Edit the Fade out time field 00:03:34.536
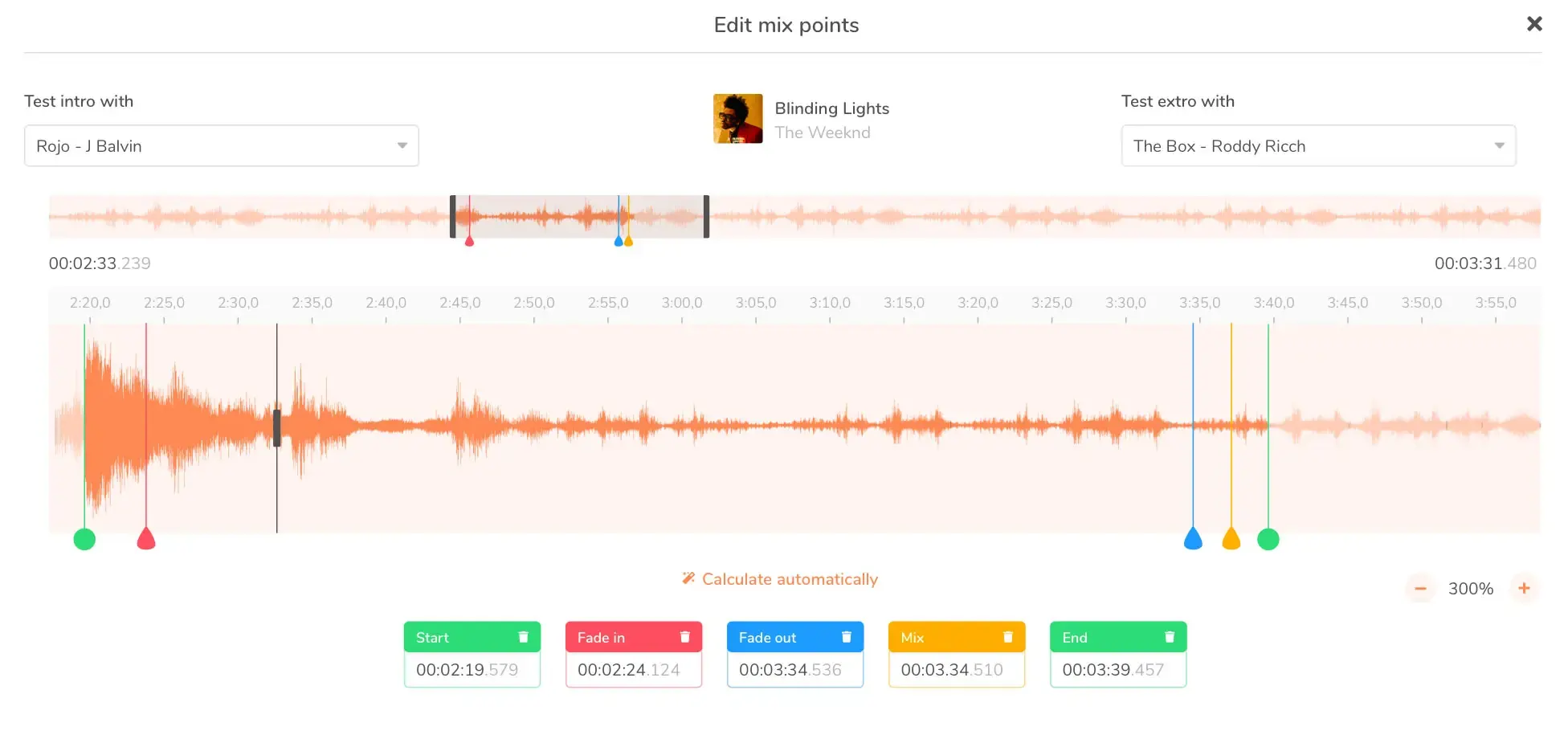This screenshot has height=739, width=1568. point(795,670)
